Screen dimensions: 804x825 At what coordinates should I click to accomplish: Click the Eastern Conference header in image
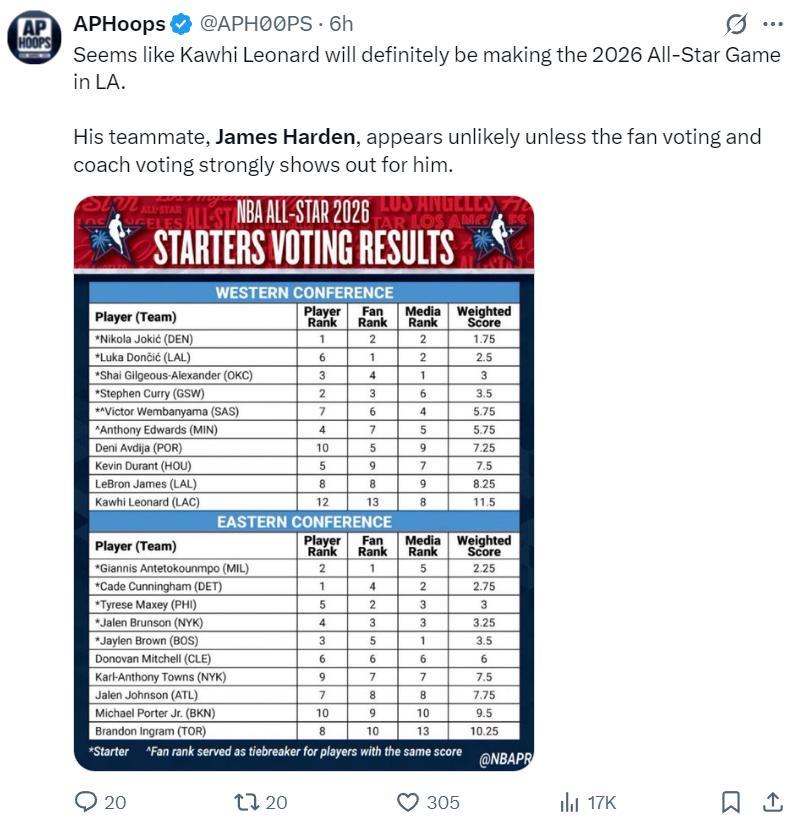303,522
